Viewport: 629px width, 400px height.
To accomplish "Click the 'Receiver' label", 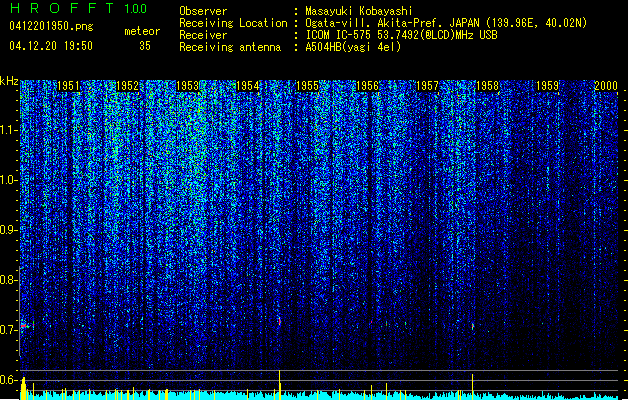I will tap(203, 35).
